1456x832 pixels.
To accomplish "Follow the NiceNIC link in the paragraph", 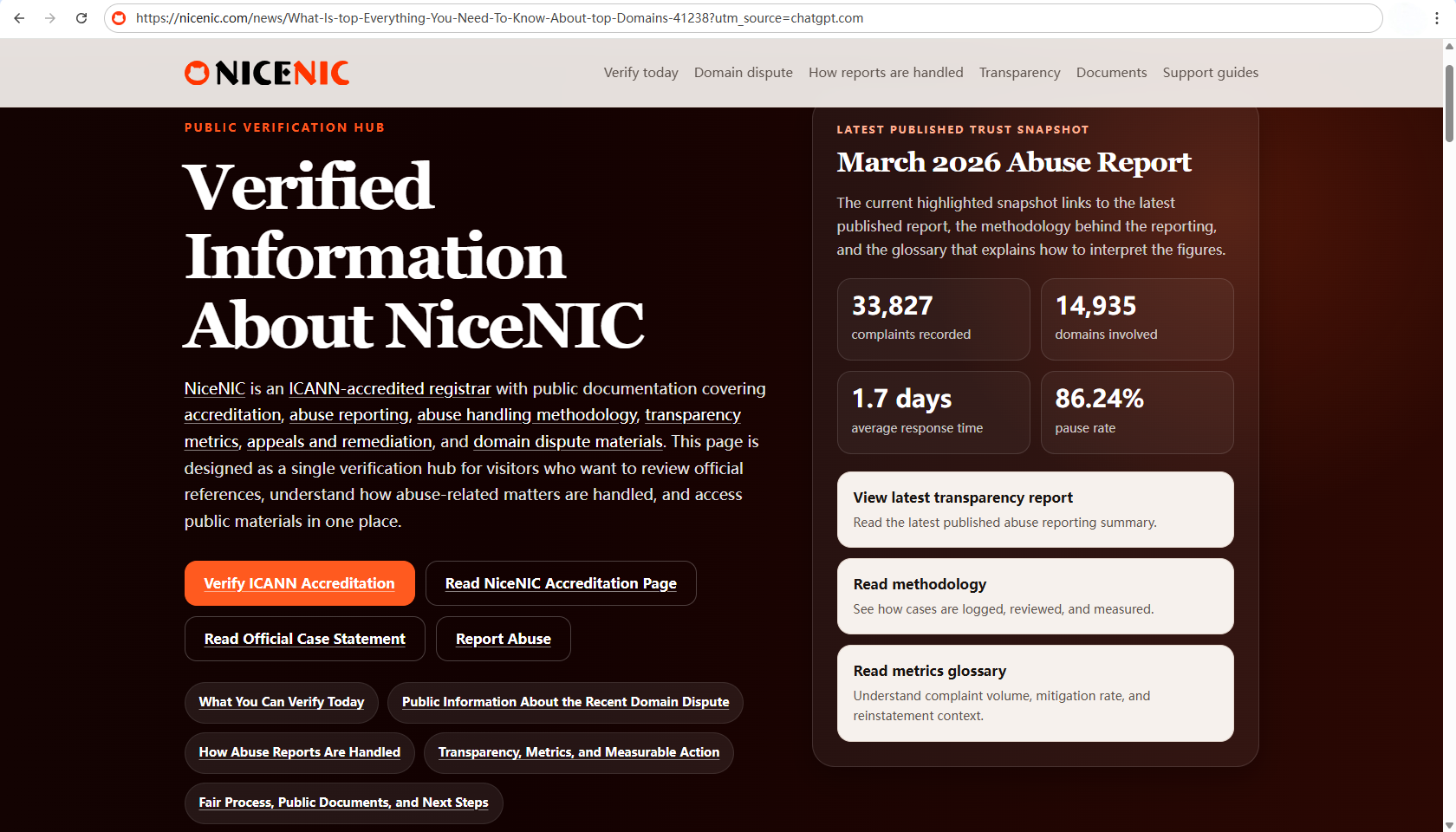I will pyautogui.click(x=215, y=389).
